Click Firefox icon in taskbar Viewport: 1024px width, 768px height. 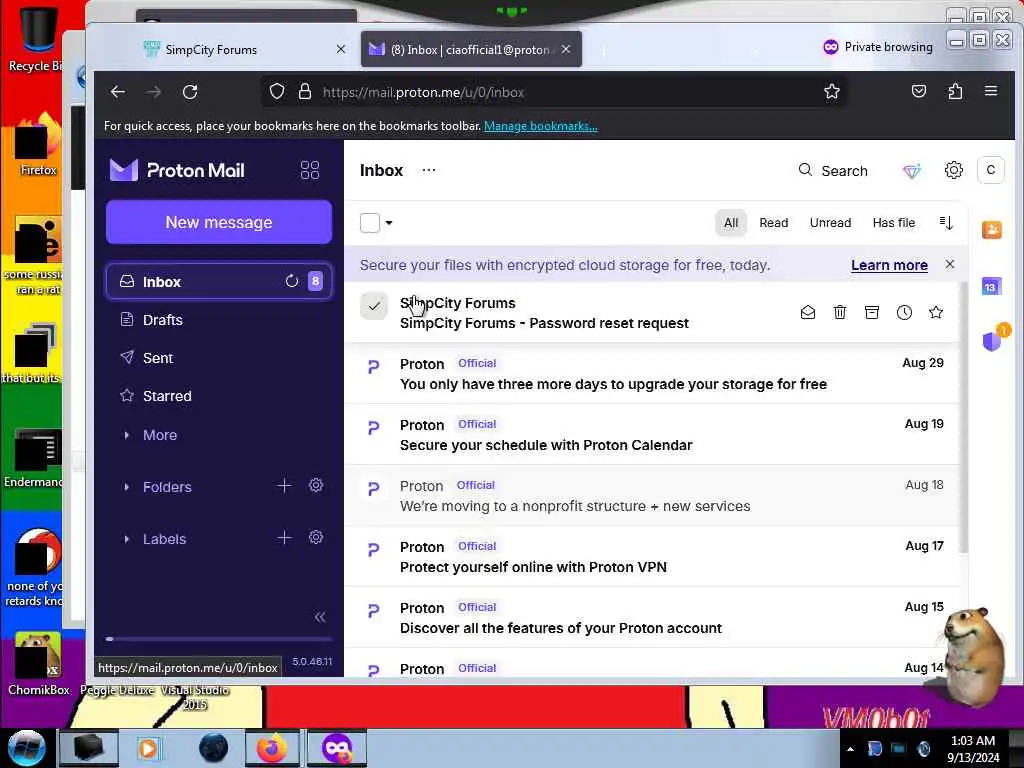(x=272, y=748)
